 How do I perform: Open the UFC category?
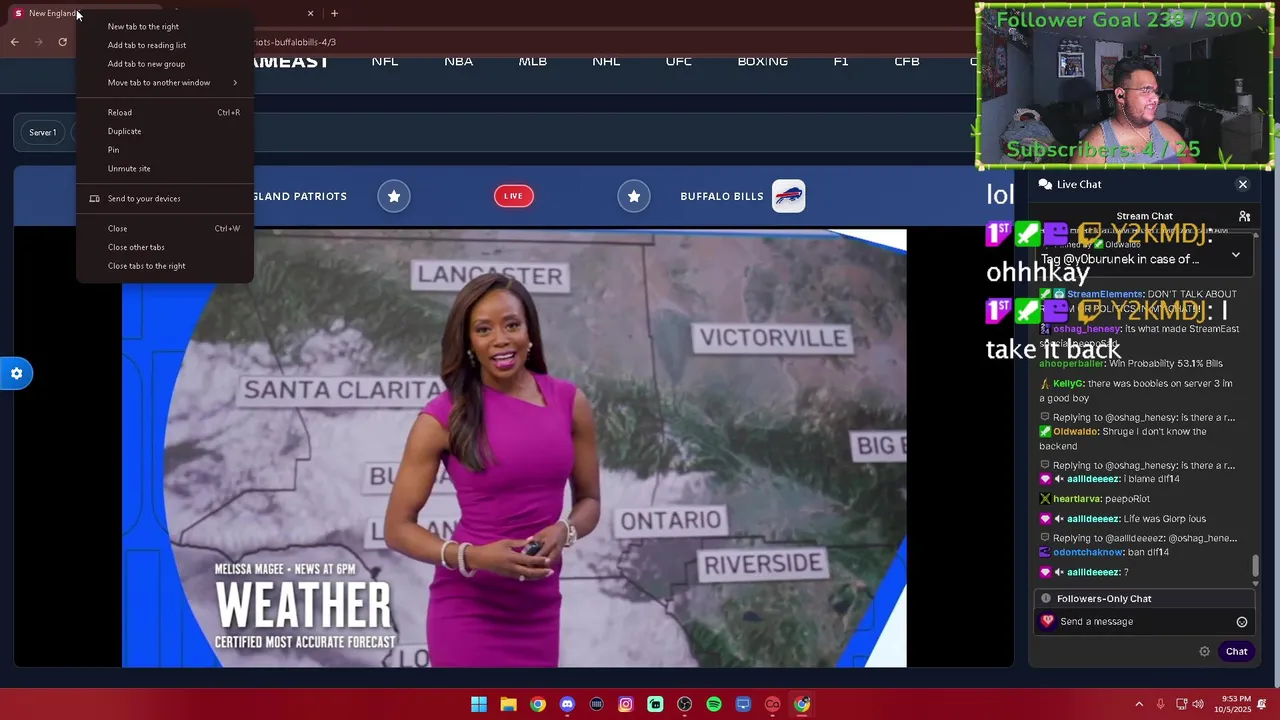pyautogui.click(x=679, y=61)
